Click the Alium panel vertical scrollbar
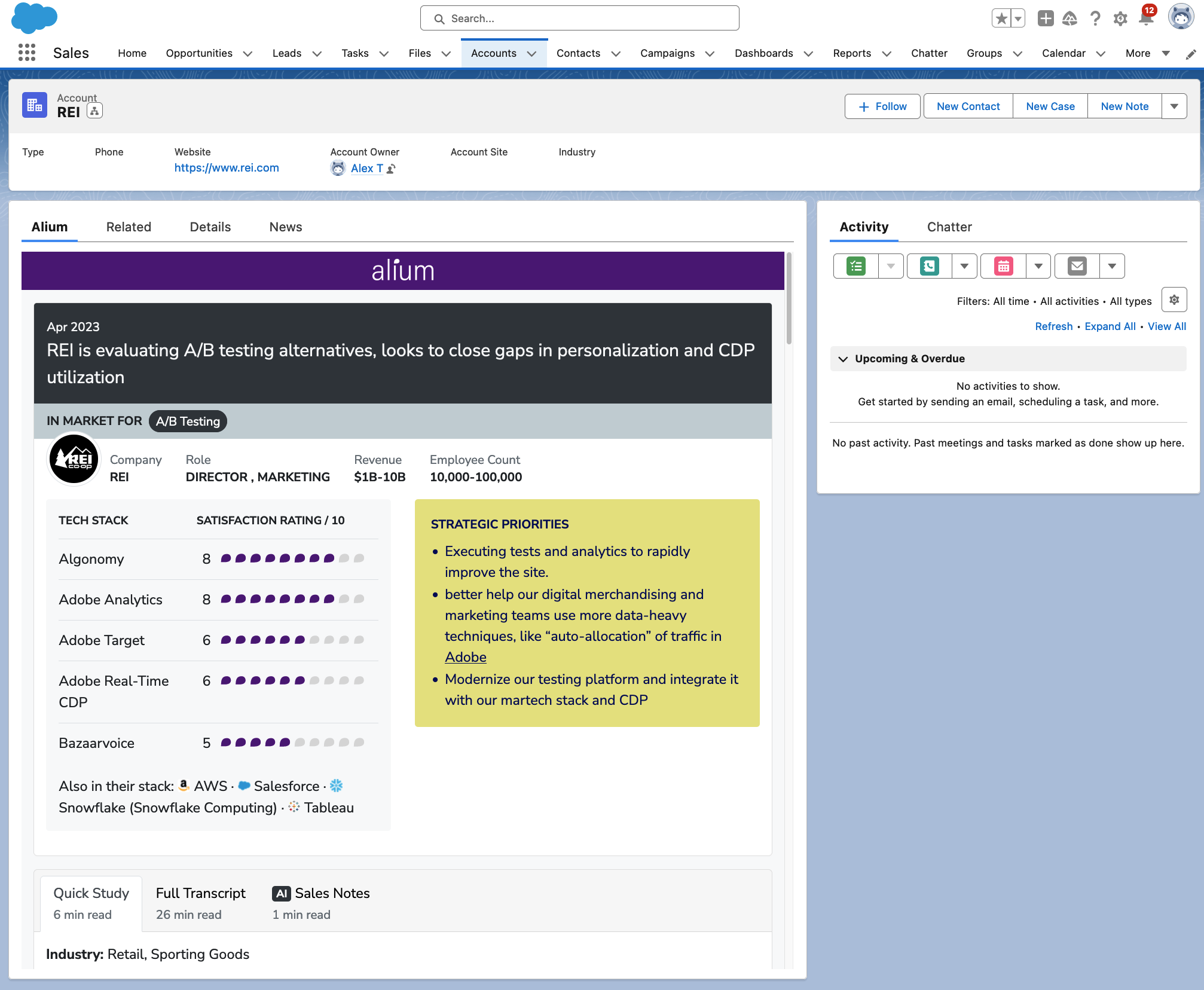This screenshot has width=1204, height=990. click(x=789, y=299)
